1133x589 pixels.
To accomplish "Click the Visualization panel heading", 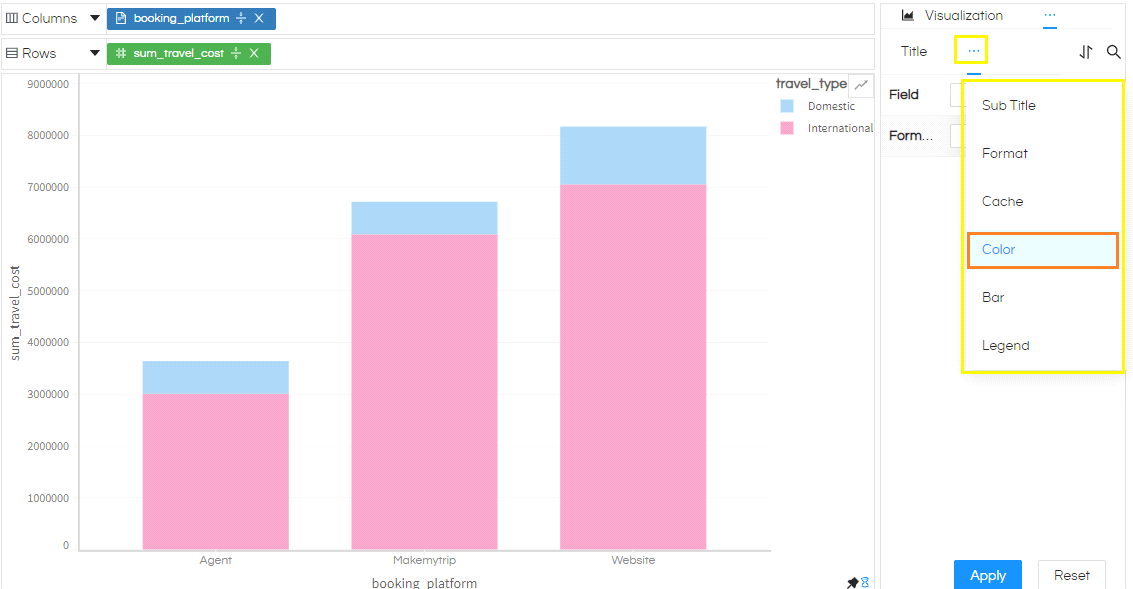I will (x=963, y=15).
